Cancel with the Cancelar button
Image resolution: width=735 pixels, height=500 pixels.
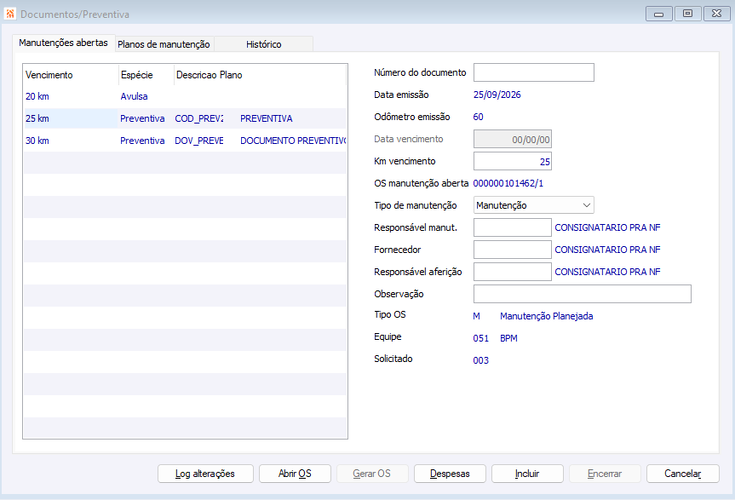coord(682,474)
